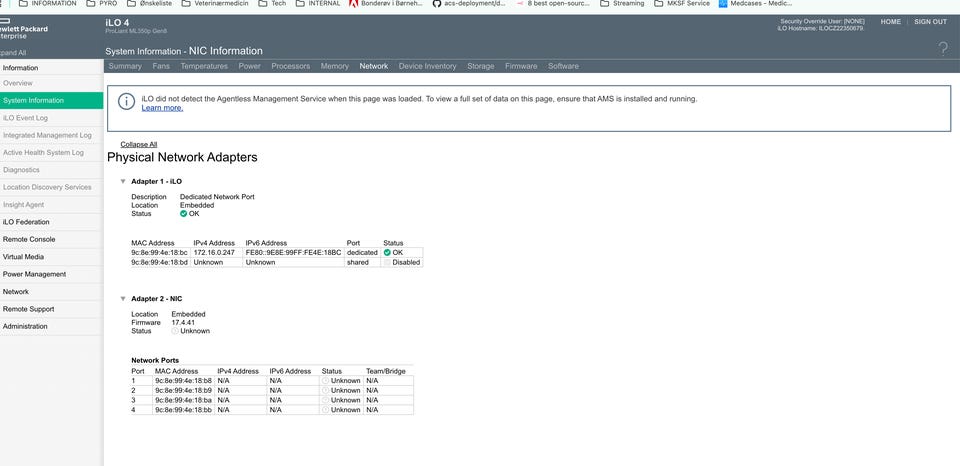Switch to the Temperatures tab
Screen dimensions: 960x466
pyautogui.click(x=204, y=66)
